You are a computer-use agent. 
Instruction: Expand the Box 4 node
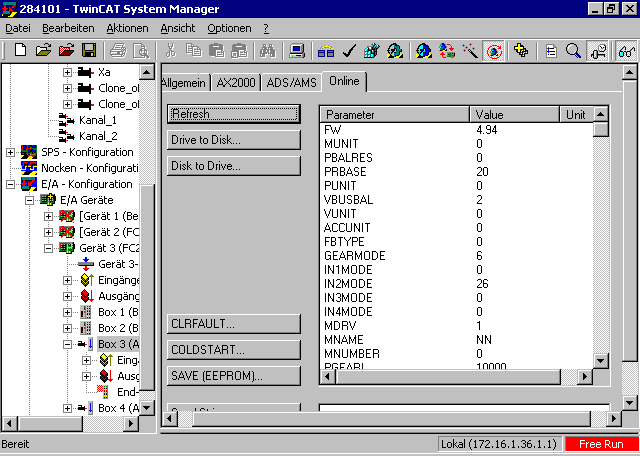click(67, 408)
